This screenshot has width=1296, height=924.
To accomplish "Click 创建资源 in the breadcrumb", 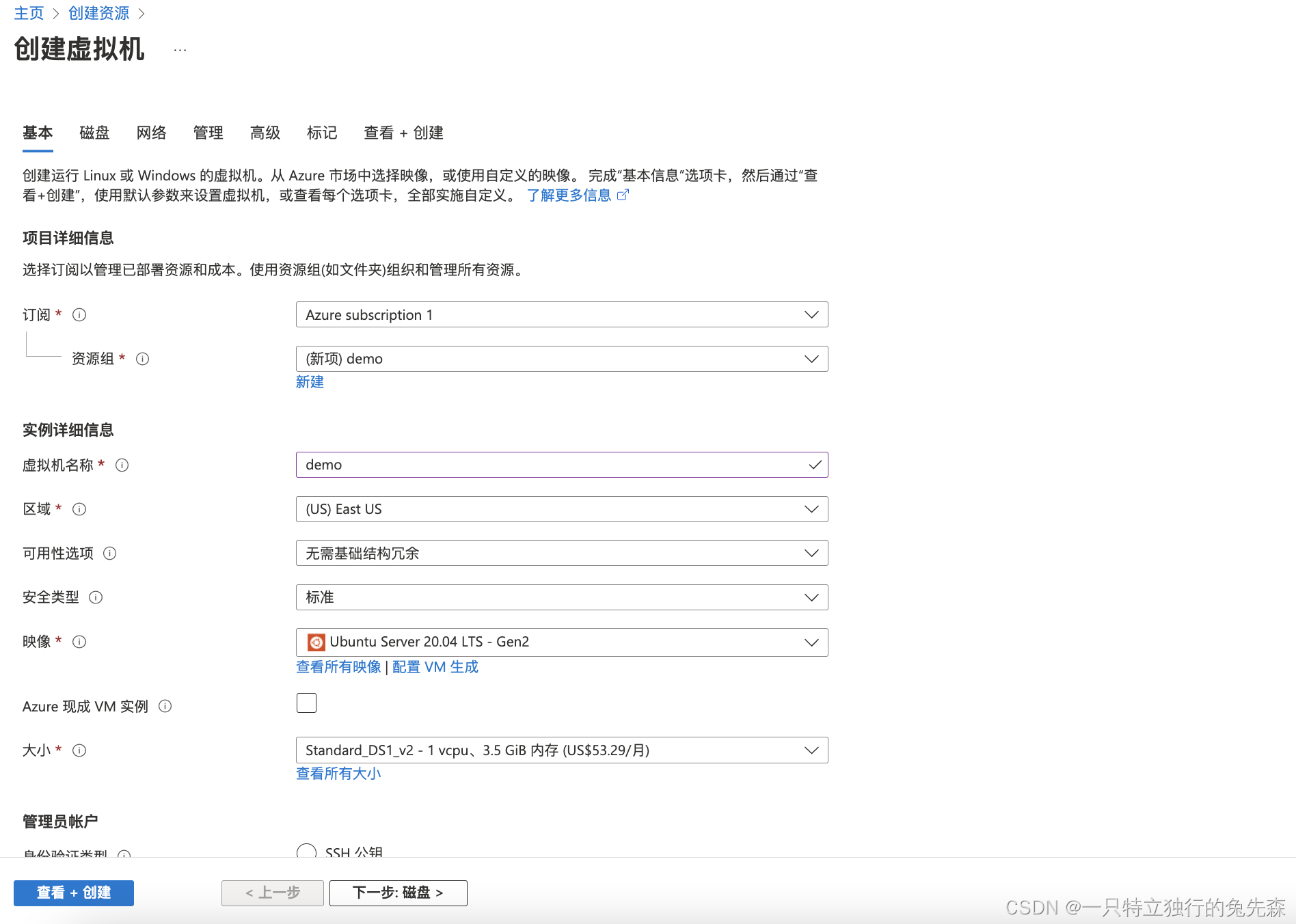I will click(99, 13).
